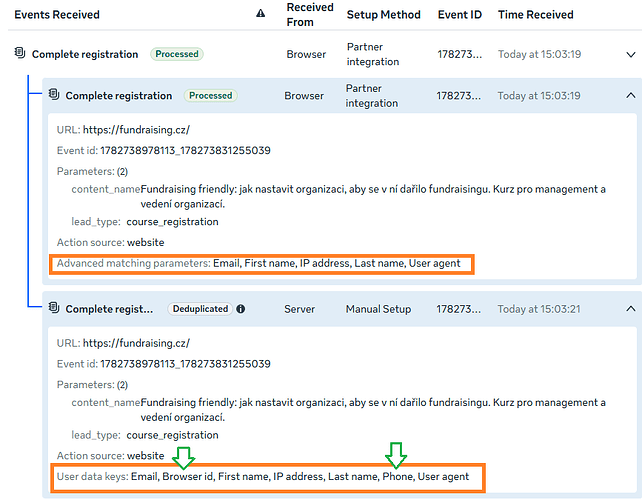Click lead_type course_registration in Browser event
The width and height of the screenshot is (642, 500).
coord(145,222)
